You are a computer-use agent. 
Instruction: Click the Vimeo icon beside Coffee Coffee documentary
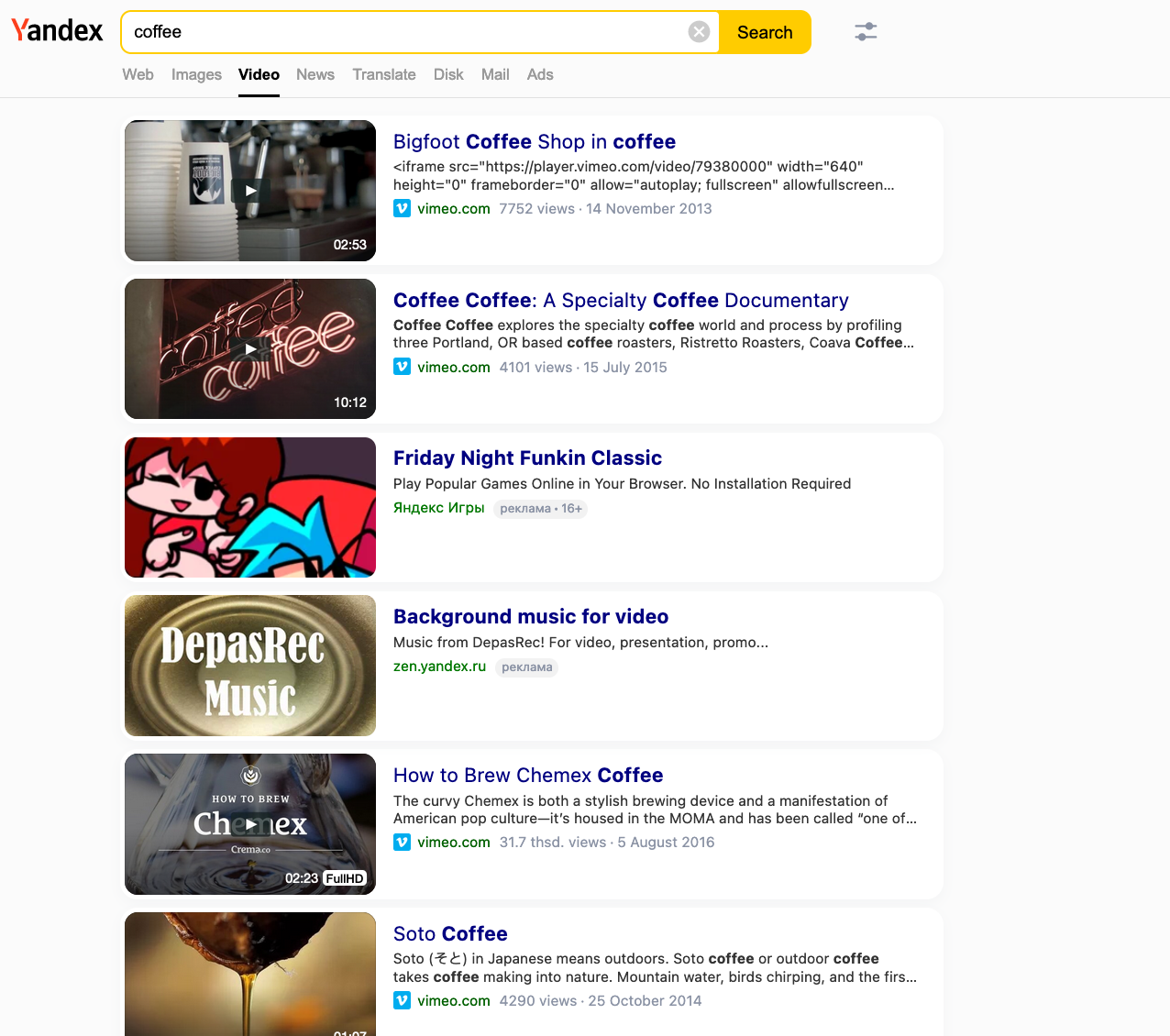tap(402, 367)
